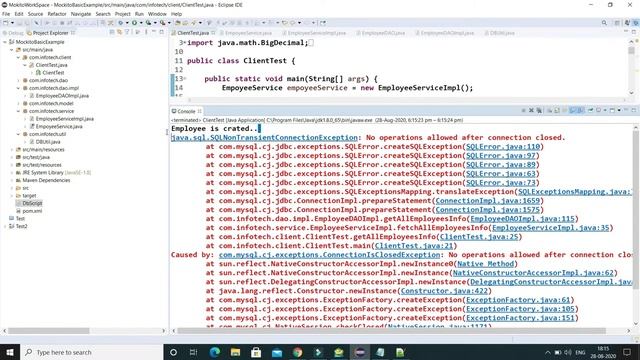Open the Run button dropdown arrow

click(x=140, y=23)
